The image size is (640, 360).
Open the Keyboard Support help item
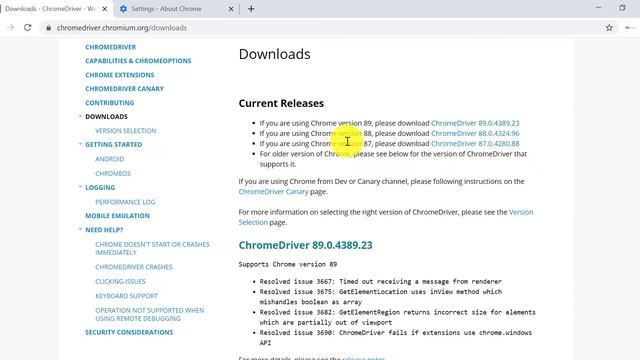(x=127, y=296)
